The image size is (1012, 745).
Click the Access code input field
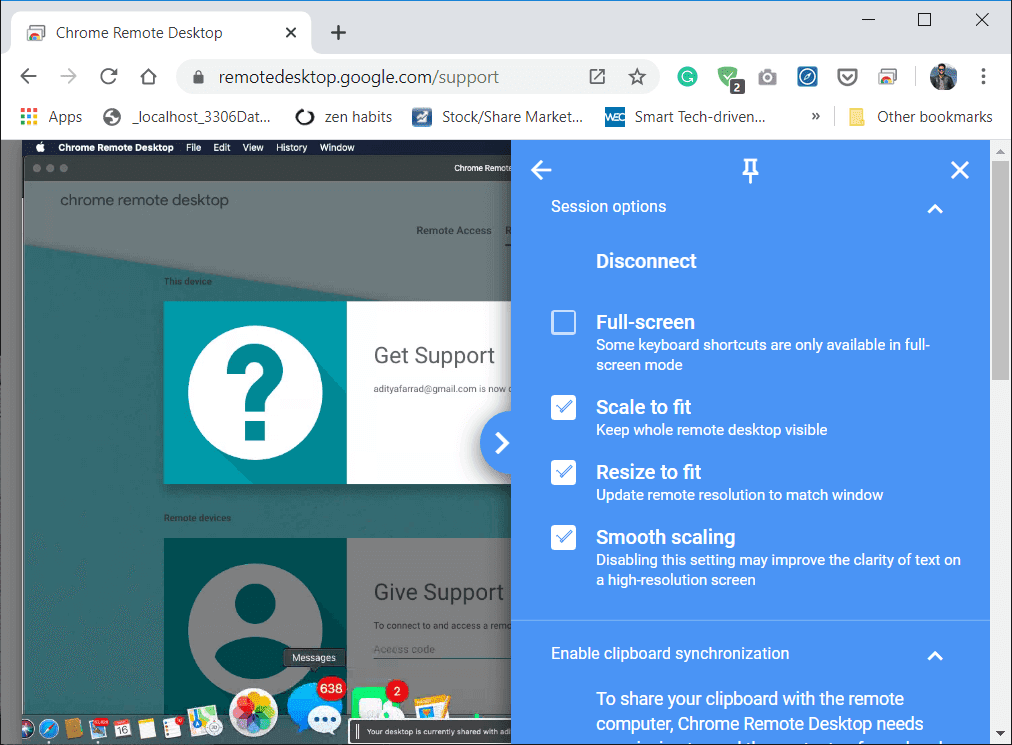(441, 649)
